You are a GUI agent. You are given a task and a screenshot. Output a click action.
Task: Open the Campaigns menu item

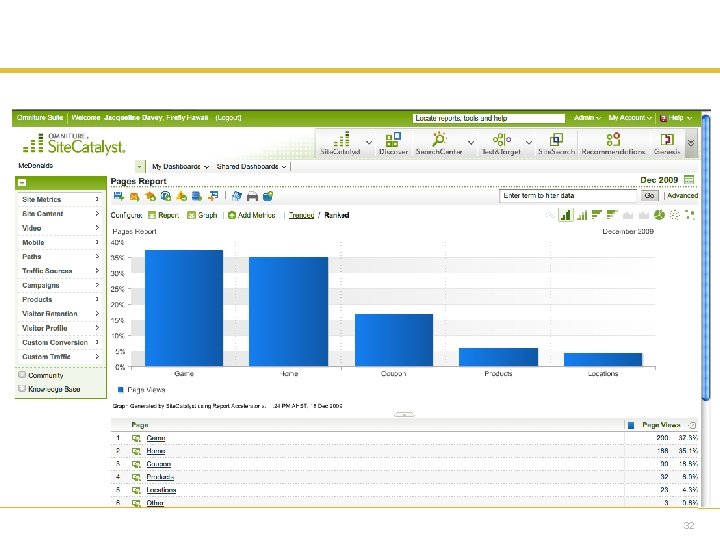61,285
